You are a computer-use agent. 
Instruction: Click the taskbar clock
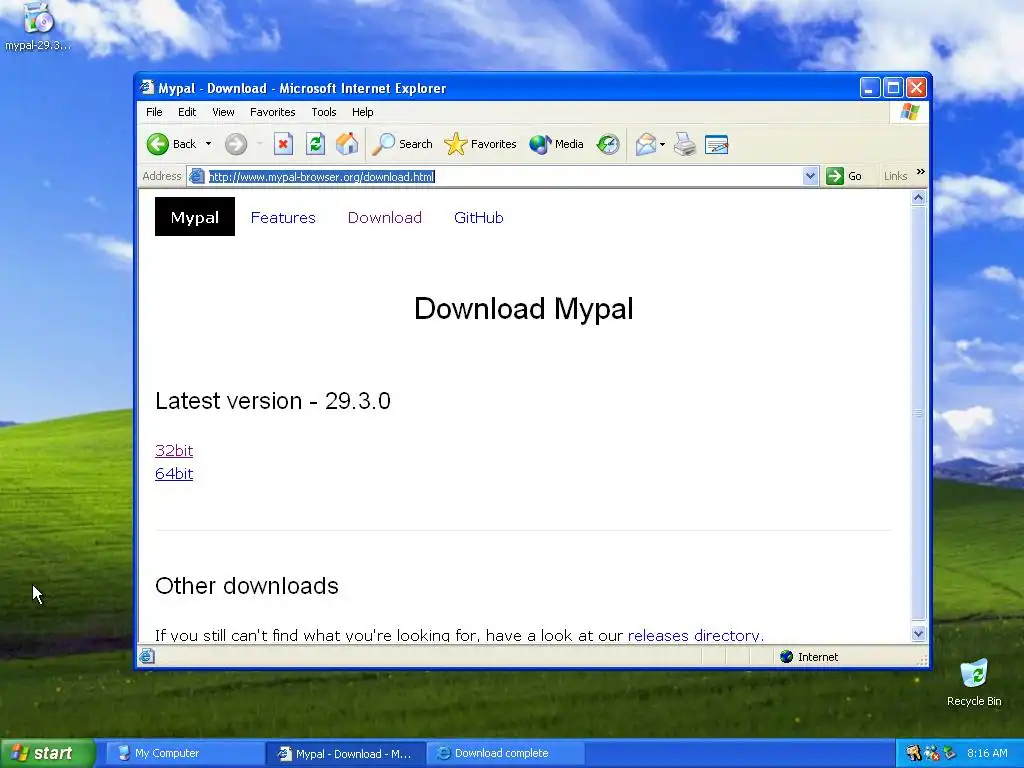pyautogui.click(x=987, y=753)
